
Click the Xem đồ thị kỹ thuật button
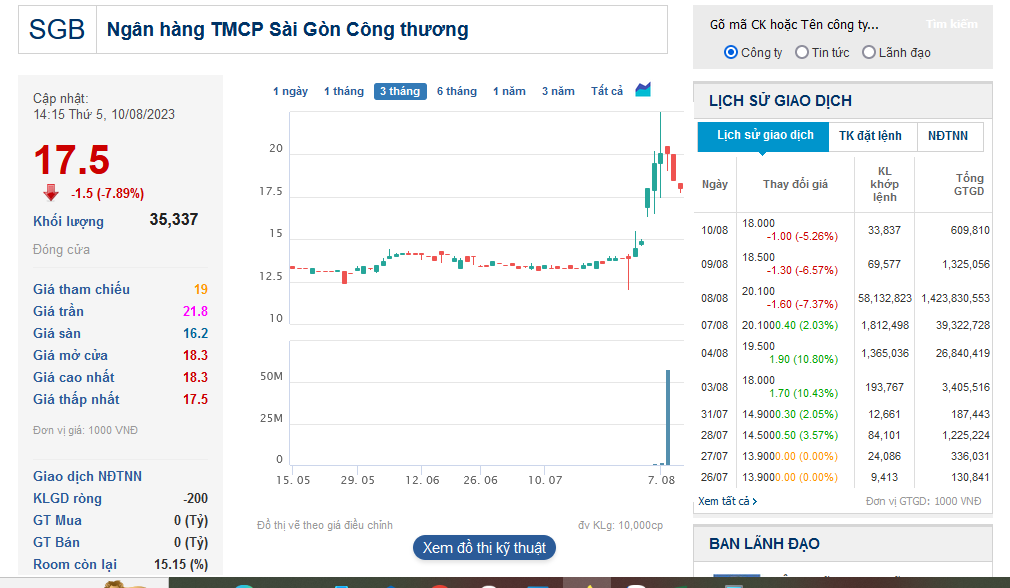484,548
